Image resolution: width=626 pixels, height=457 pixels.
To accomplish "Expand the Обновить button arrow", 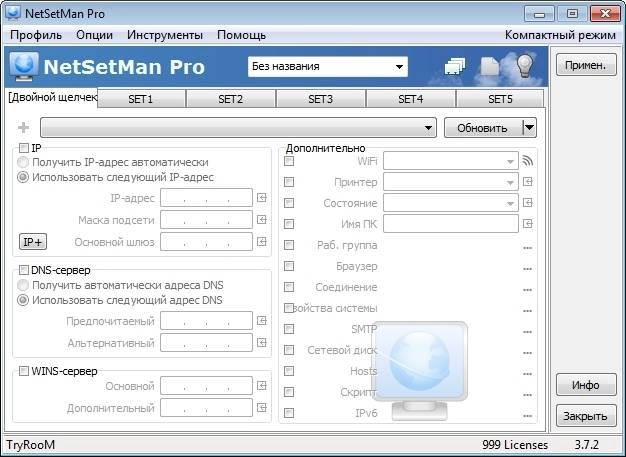I will (x=529, y=128).
